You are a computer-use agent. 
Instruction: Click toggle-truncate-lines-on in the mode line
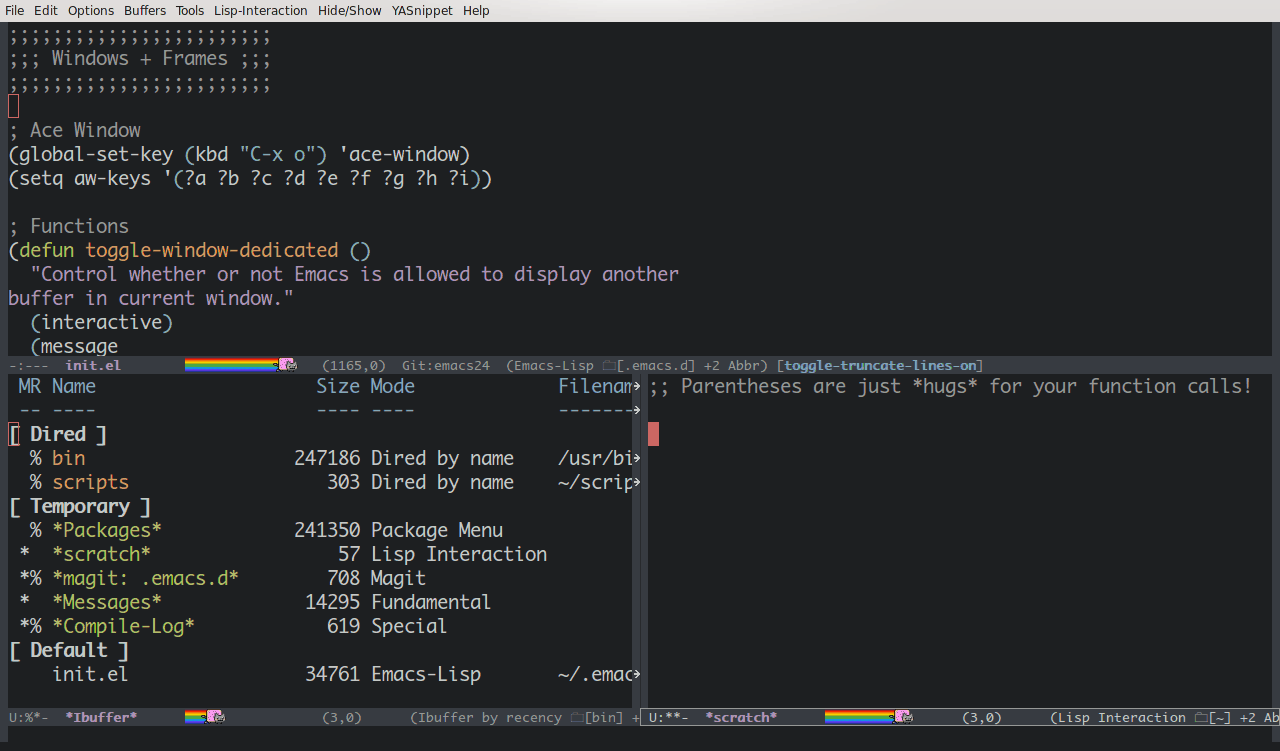[879, 365]
